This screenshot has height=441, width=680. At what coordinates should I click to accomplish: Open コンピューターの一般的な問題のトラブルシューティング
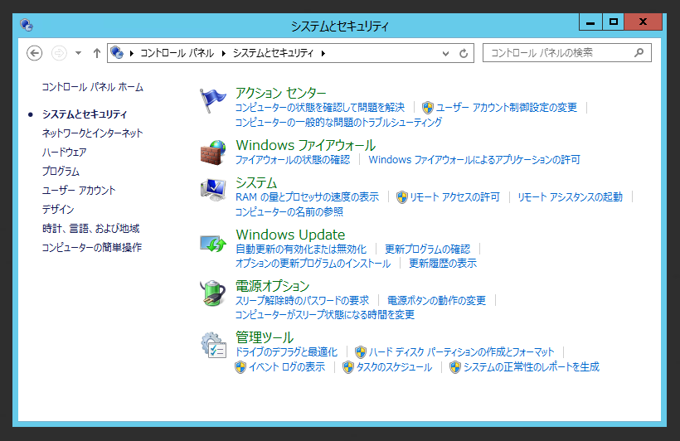[338, 122]
